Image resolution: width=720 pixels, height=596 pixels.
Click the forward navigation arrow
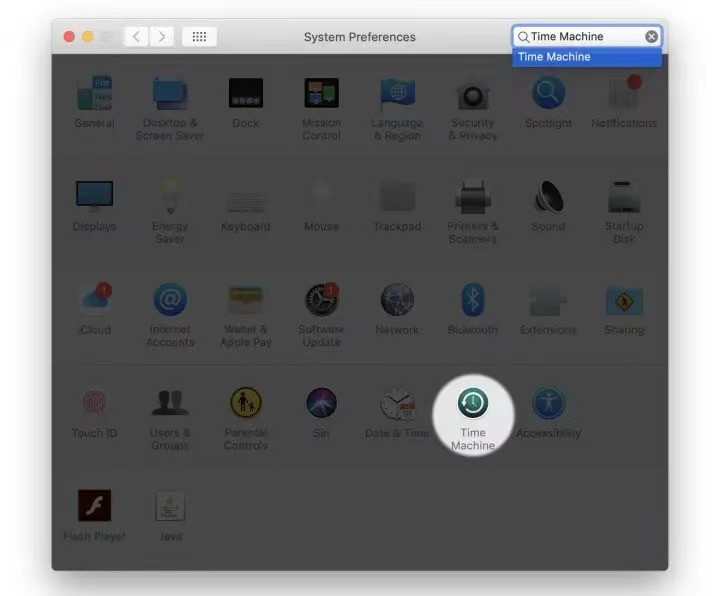[x=162, y=37]
